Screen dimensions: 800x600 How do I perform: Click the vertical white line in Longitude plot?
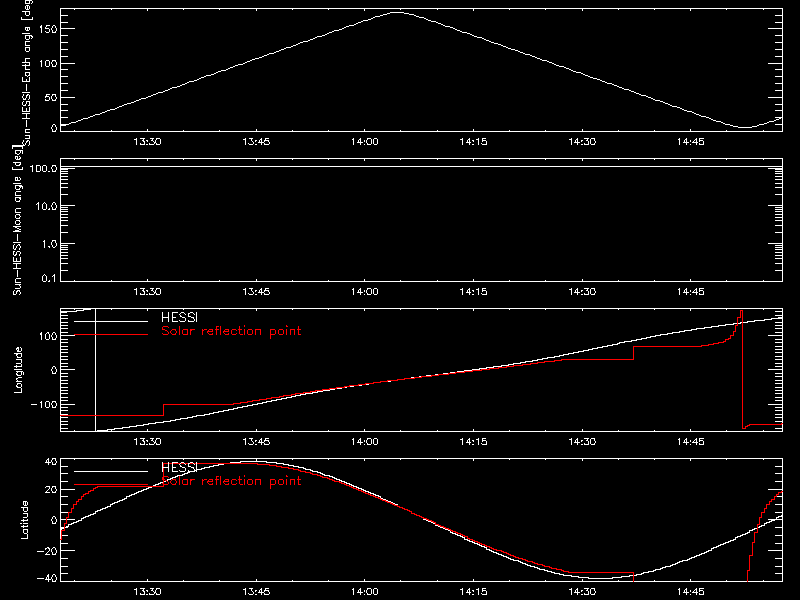click(x=95, y=370)
